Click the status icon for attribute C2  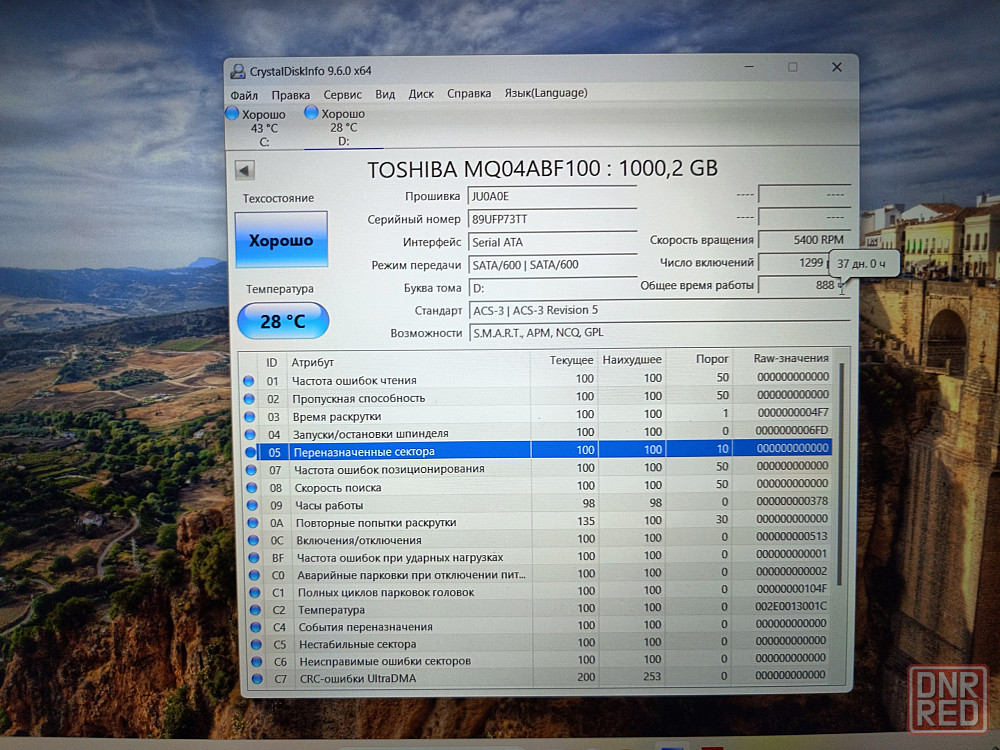click(256, 610)
